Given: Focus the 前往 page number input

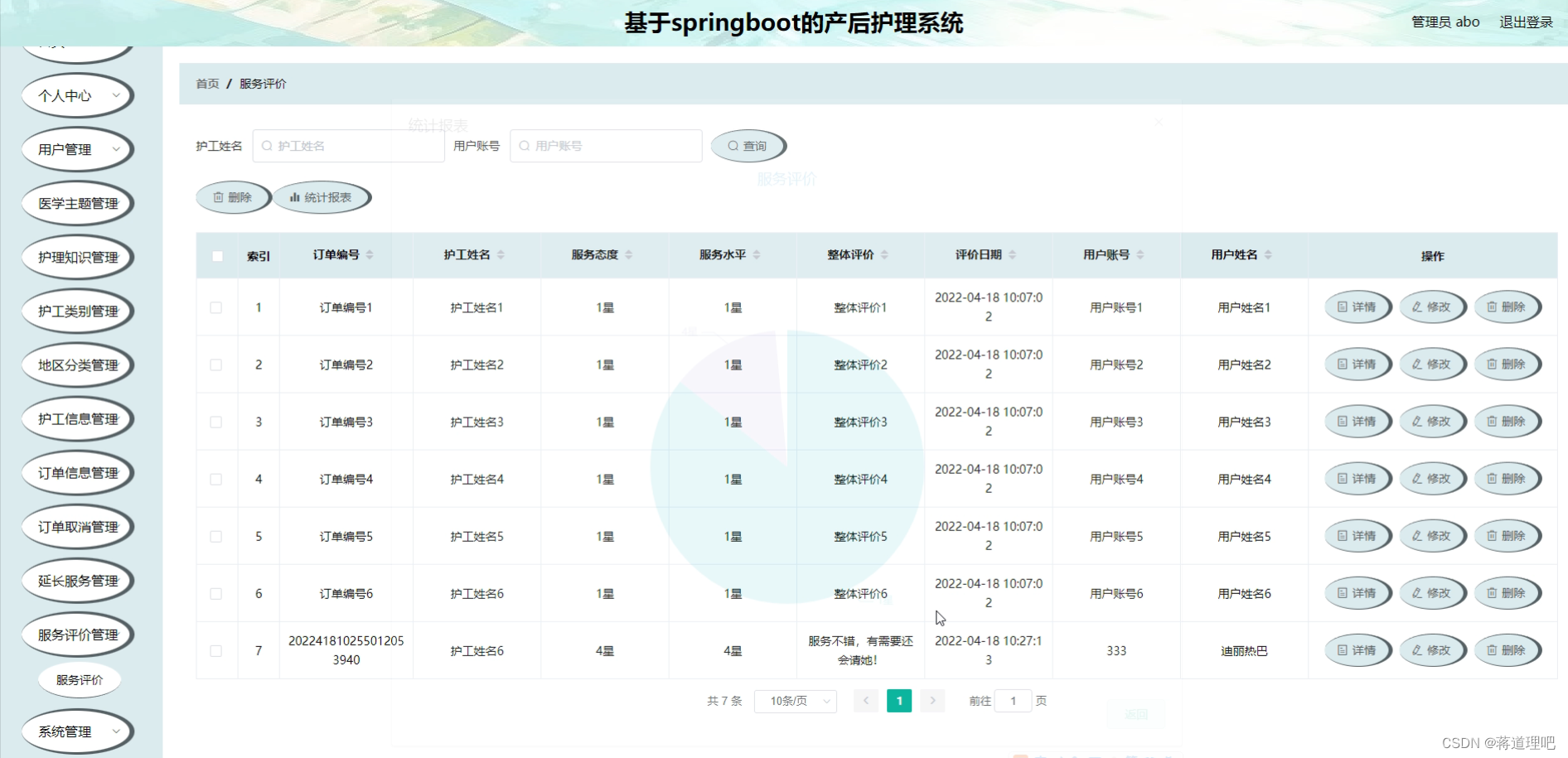Looking at the screenshot, I should 1013,701.
